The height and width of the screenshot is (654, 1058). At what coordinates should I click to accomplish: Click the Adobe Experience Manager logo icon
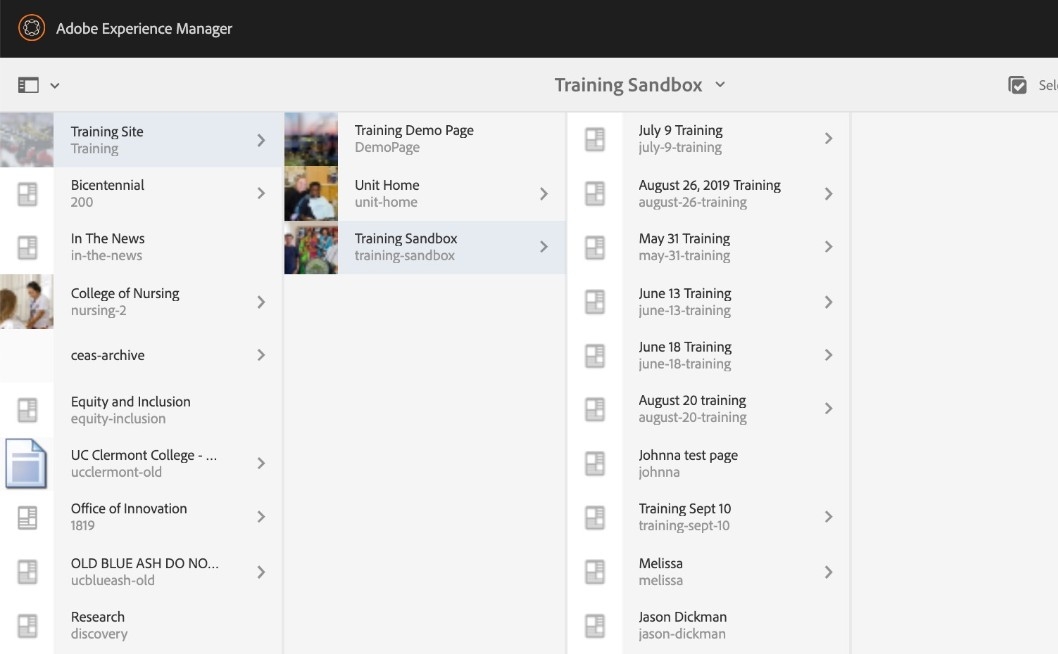pos(31,28)
